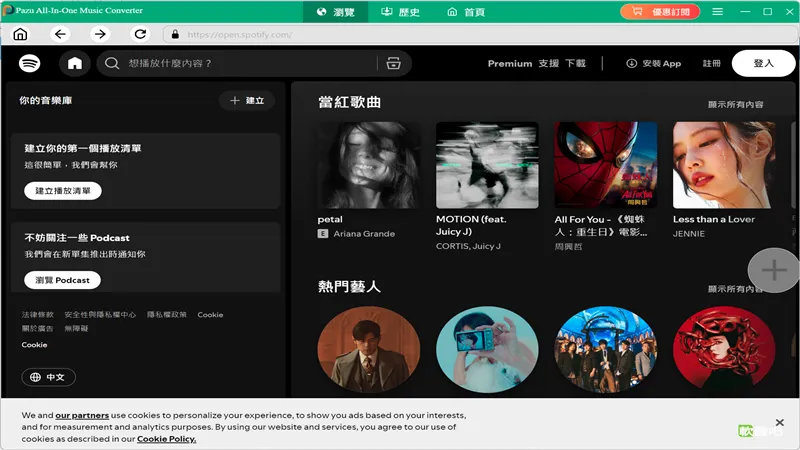Click the 當紅歌曲 section heading
Image resolution: width=800 pixels, height=450 pixels.
tap(349, 102)
